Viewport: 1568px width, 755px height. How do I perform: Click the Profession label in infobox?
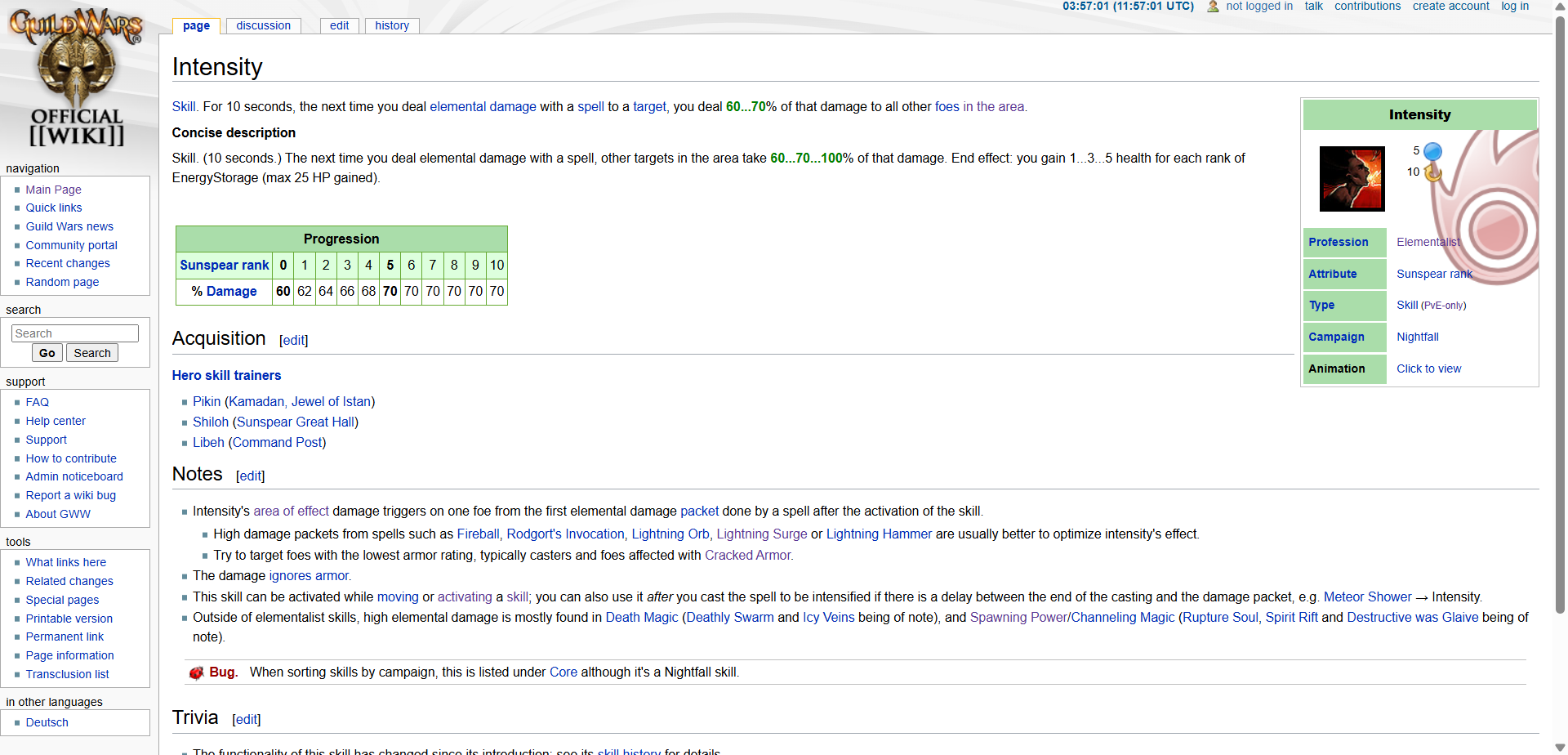coord(1338,243)
